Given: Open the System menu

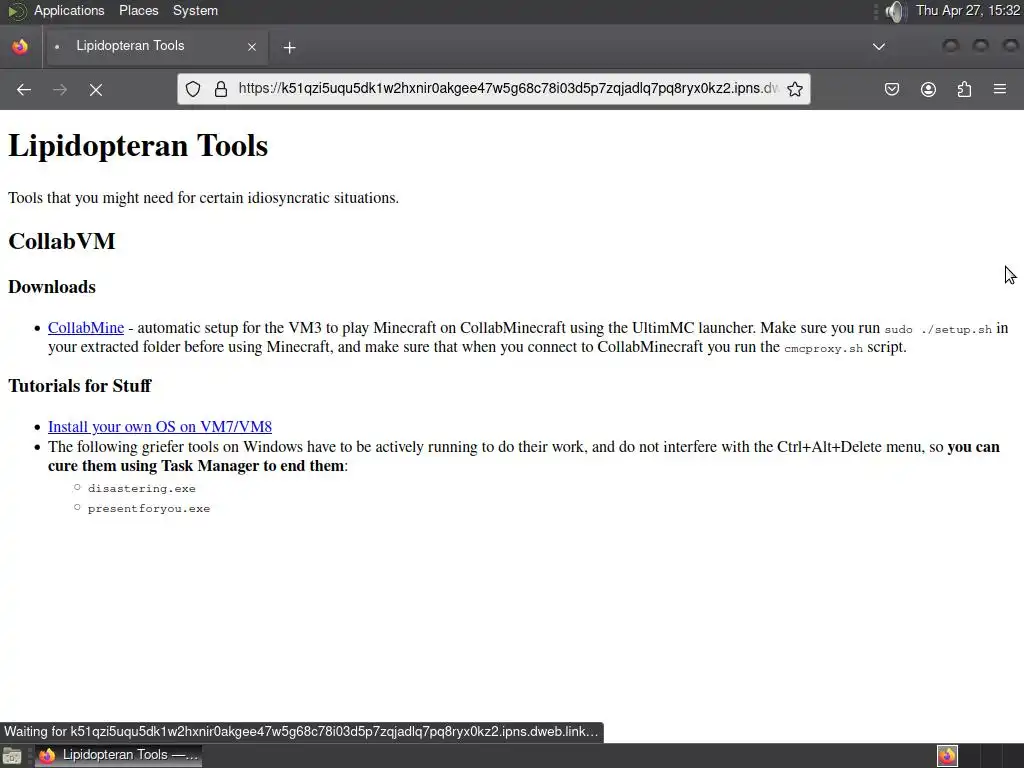Looking at the screenshot, I should pos(195,10).
